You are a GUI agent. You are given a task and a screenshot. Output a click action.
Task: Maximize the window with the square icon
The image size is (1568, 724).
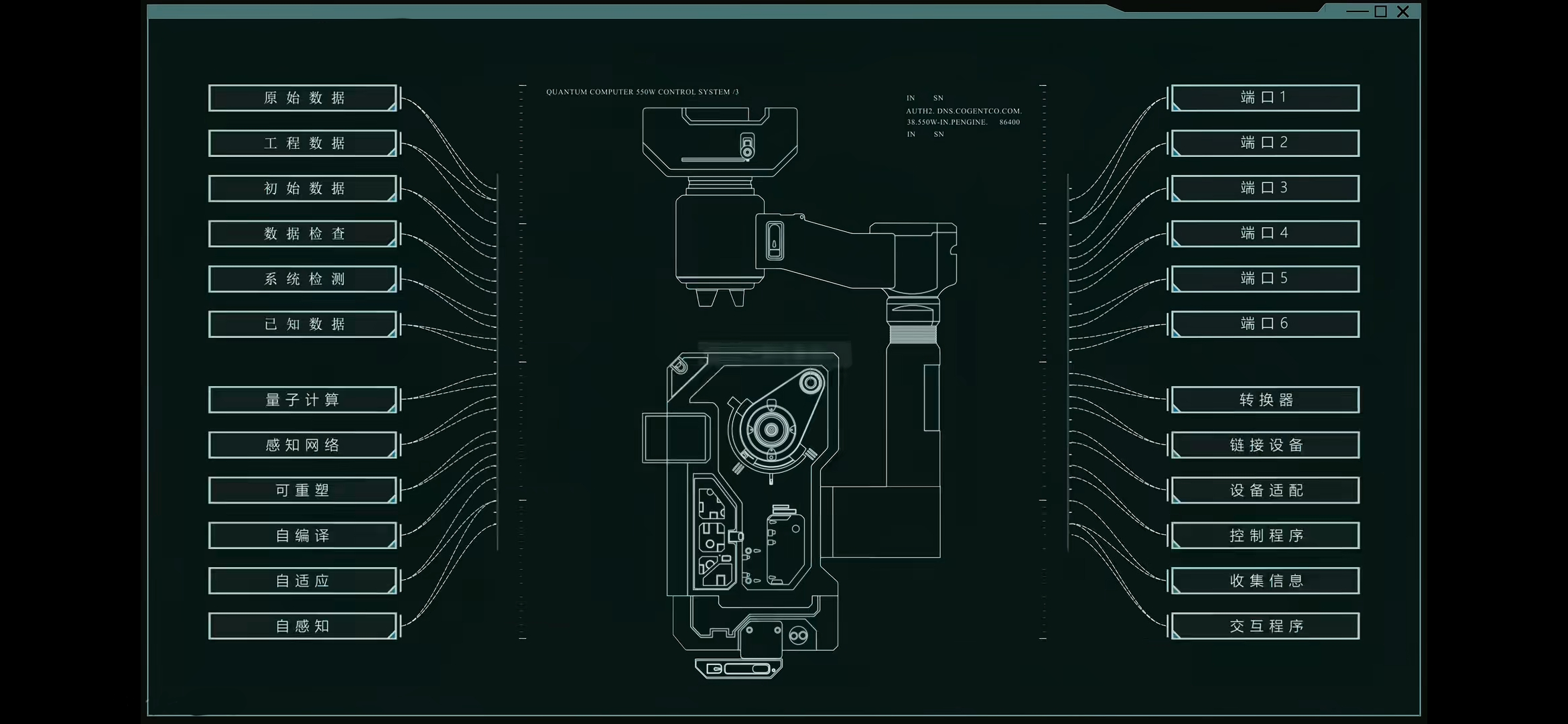coord(1380,11)
